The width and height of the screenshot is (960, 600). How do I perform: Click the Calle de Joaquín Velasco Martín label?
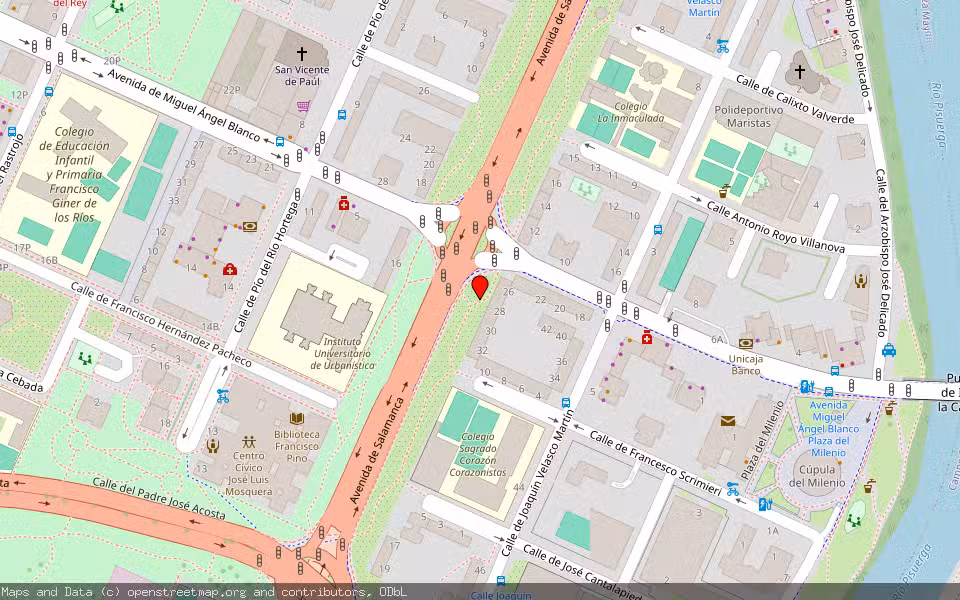point(538,483)
